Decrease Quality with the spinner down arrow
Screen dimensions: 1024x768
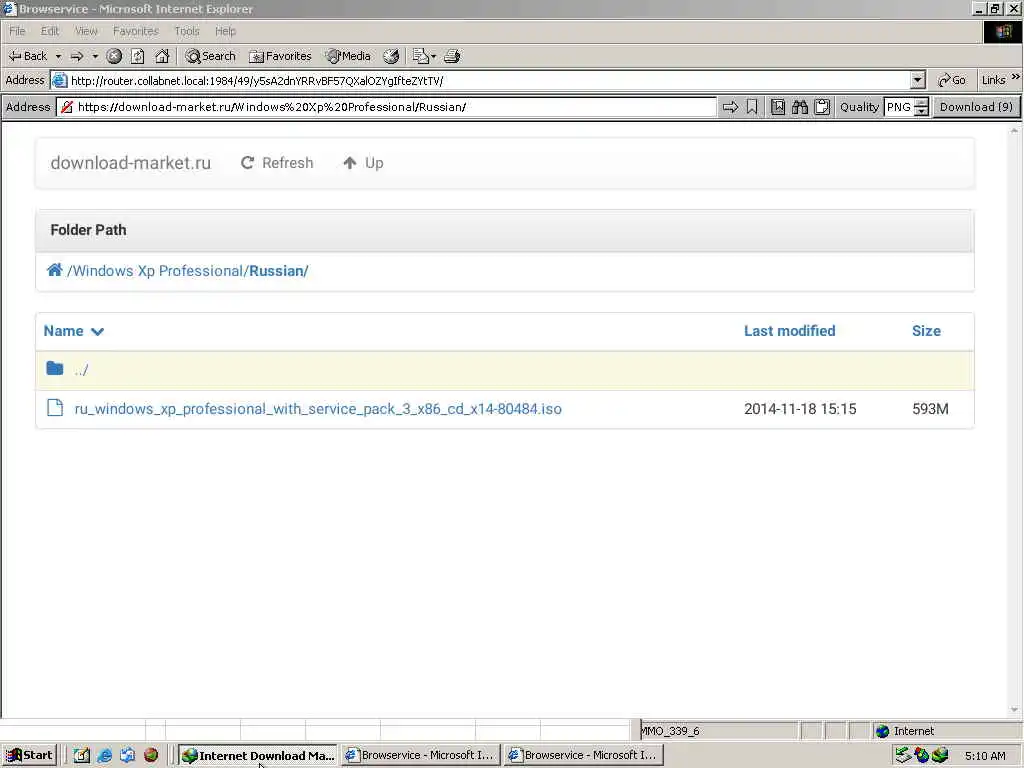[x=921, y=112]
